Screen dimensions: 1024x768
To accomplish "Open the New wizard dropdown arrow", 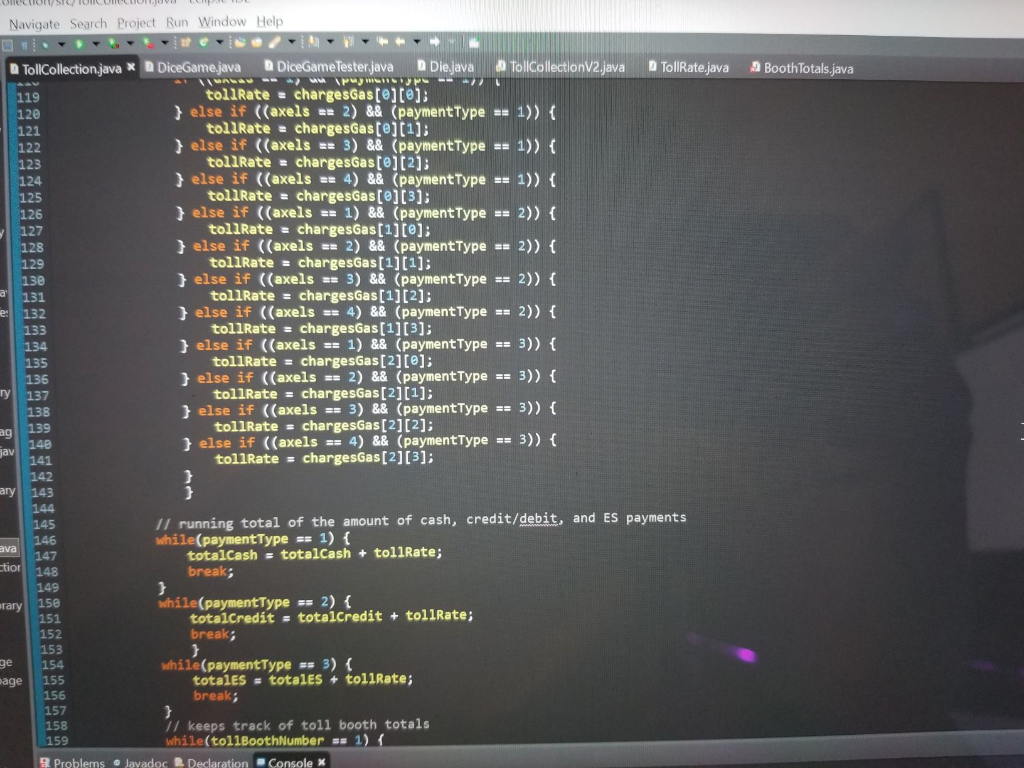I will 220,42.
